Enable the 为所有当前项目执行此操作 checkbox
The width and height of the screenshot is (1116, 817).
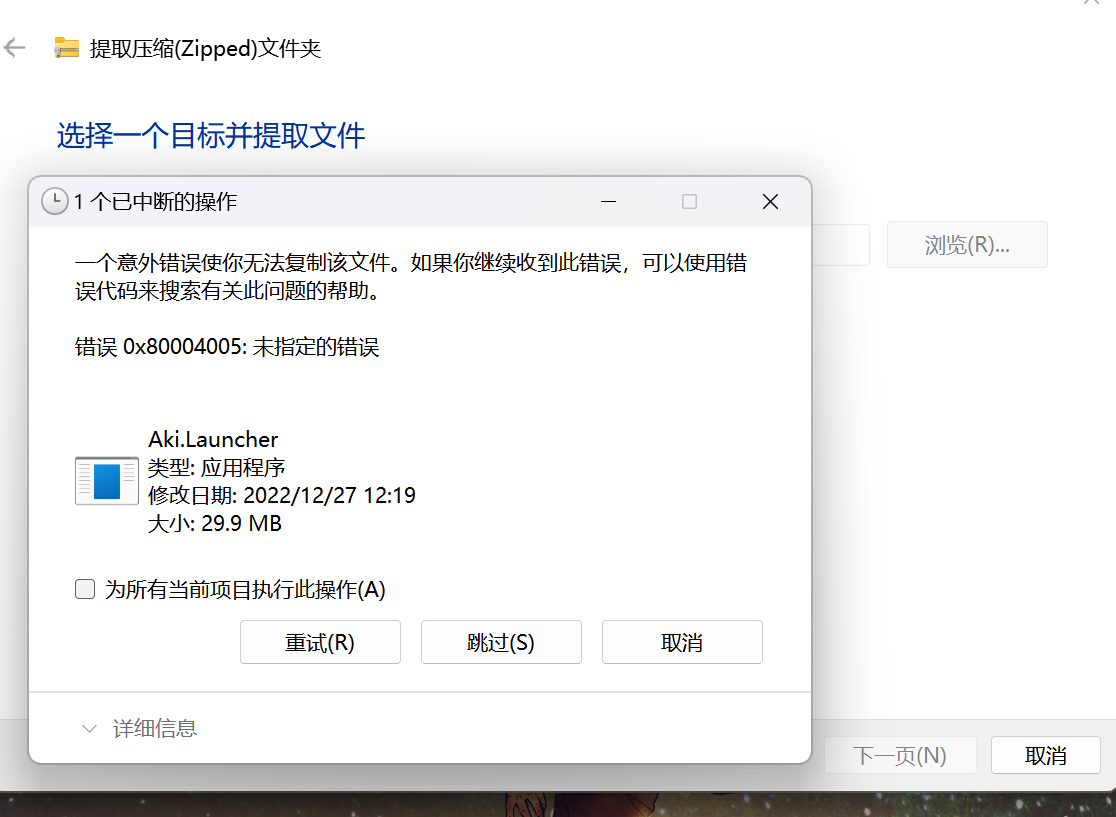(x=86, y=589)
